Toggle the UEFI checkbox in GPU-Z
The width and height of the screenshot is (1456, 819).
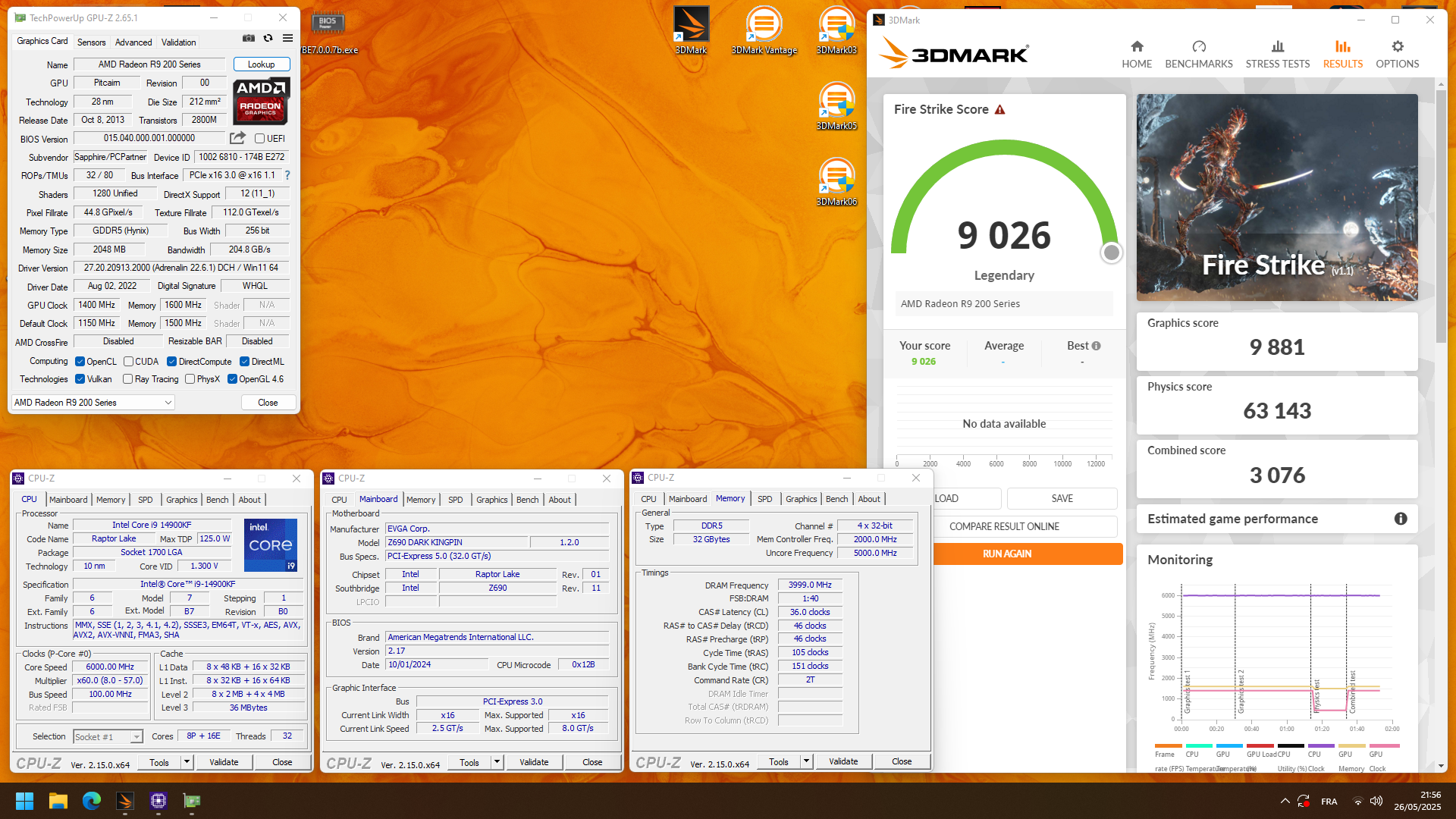click(x=259, y=139)
